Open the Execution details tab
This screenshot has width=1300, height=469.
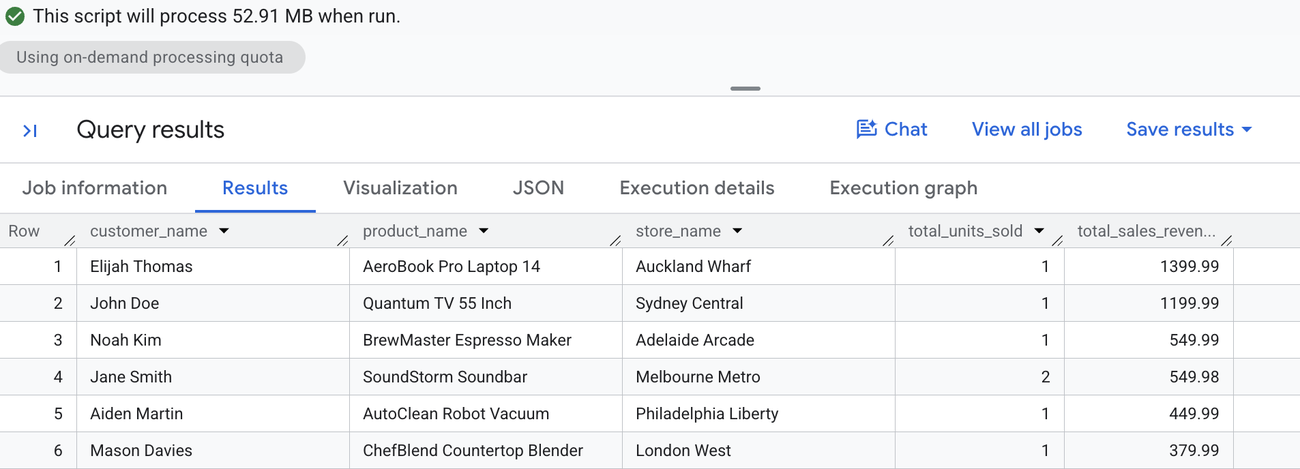point(697,188)
